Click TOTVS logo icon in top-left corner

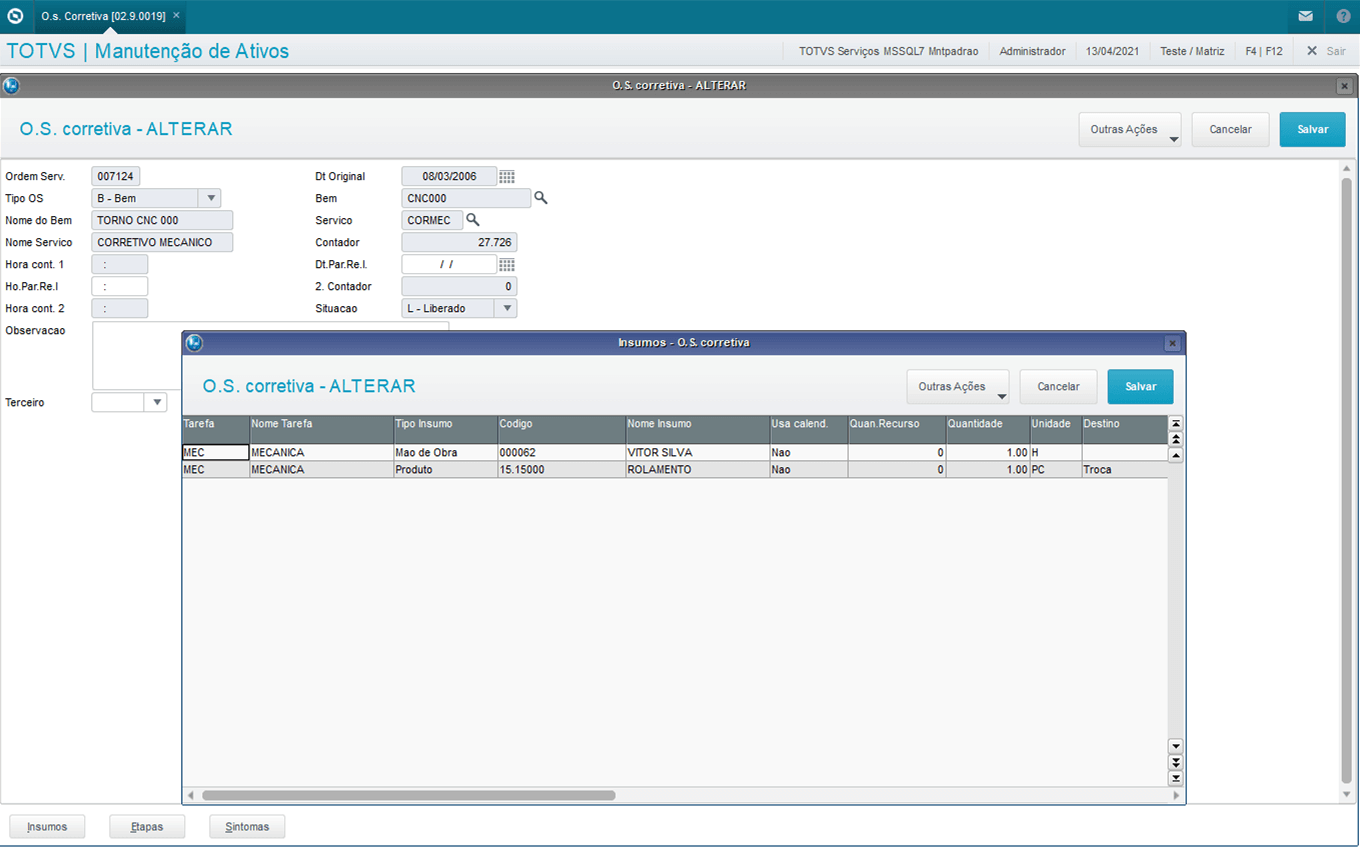click(15, 16)
